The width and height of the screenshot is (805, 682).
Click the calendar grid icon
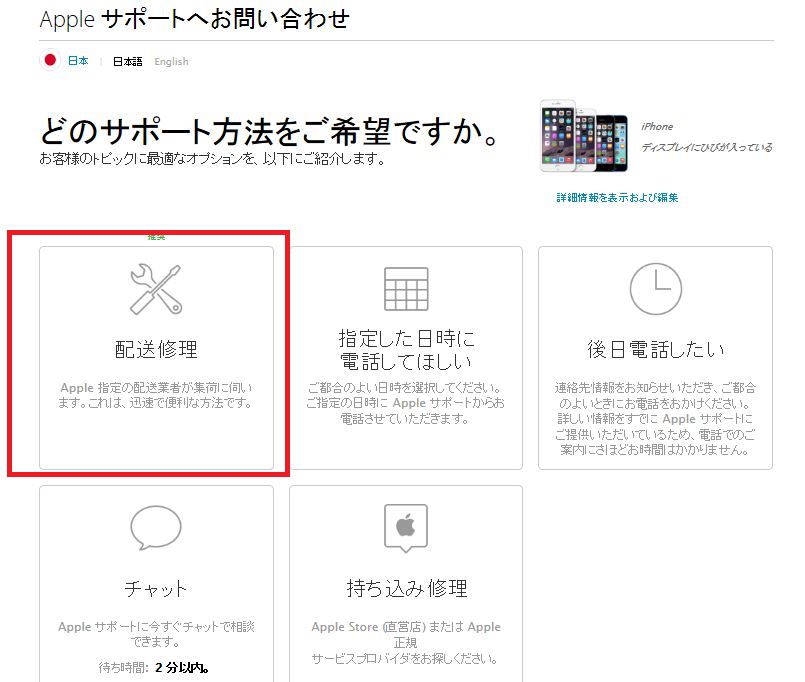(406, 289)
